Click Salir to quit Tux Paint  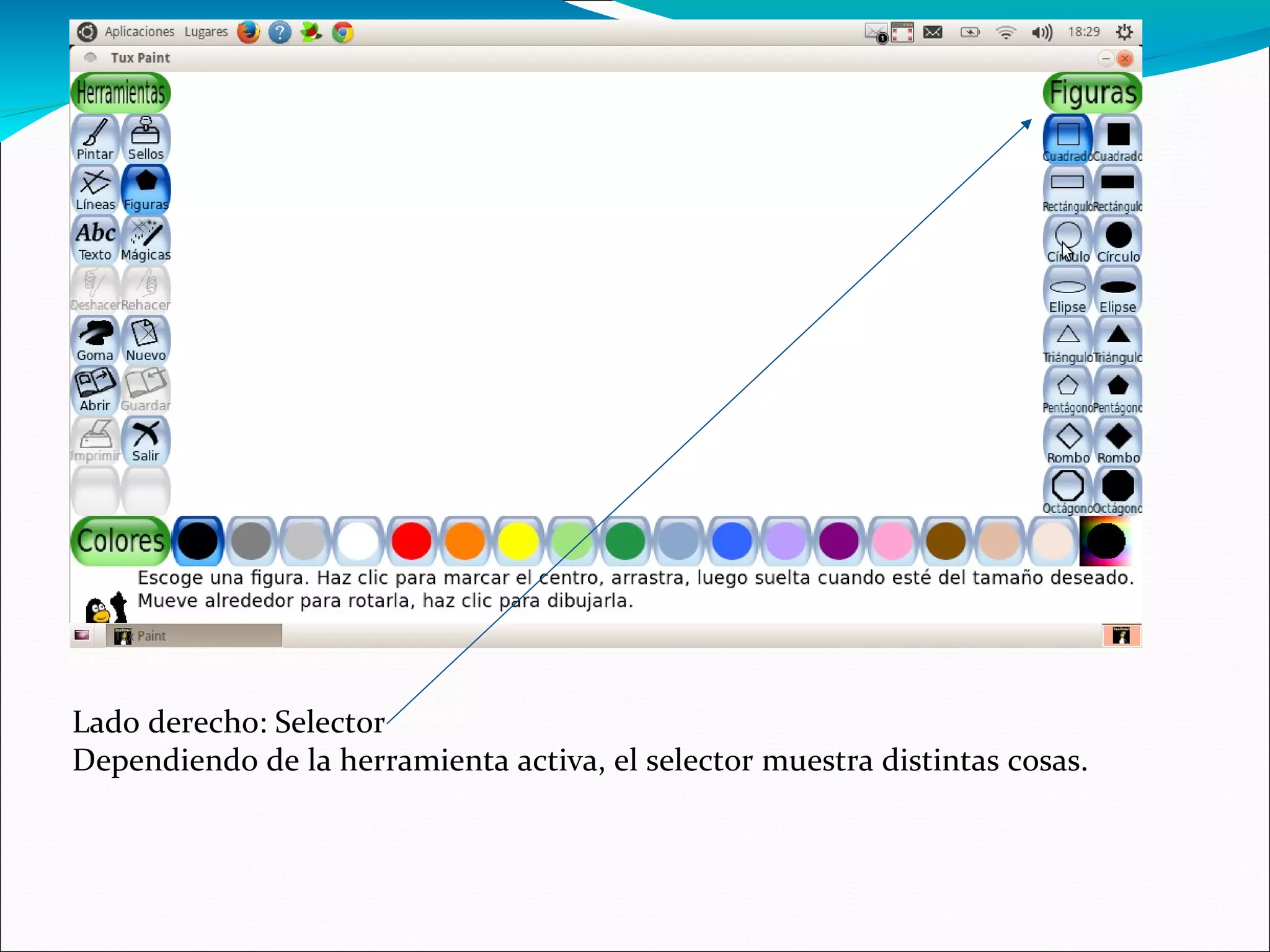(146, 441)
